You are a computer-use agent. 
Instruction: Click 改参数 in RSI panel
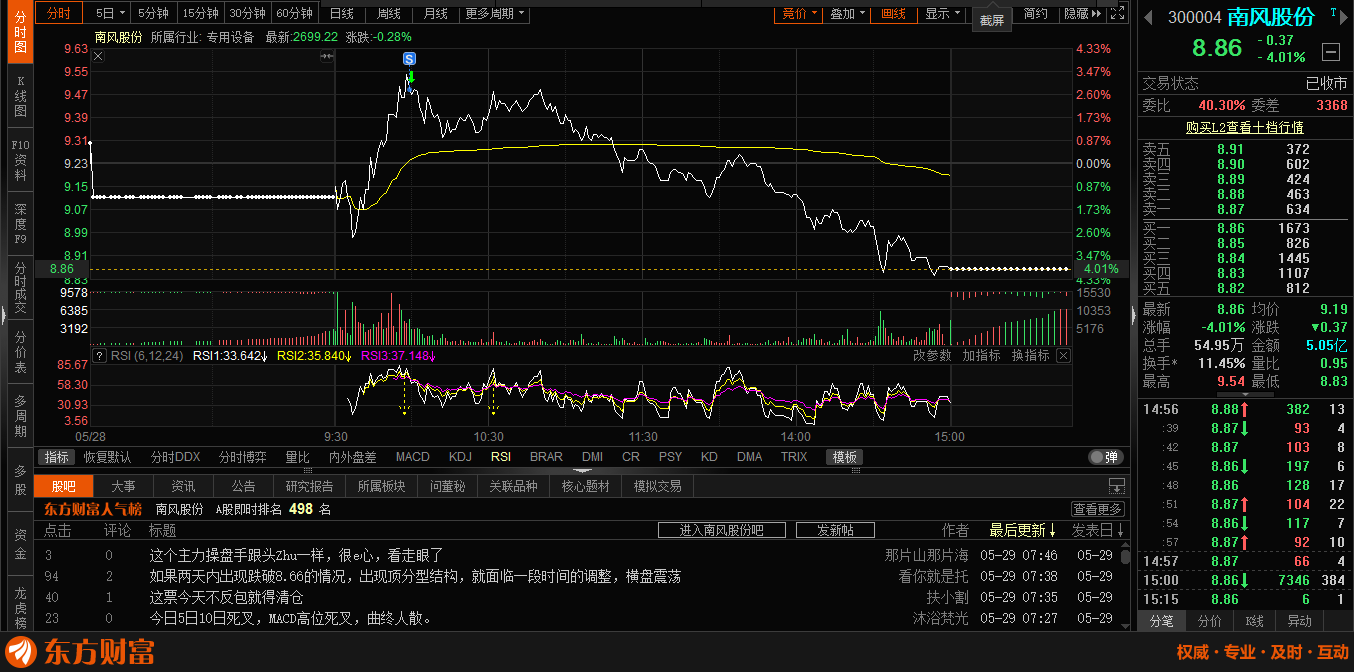(x=932, y=355)
